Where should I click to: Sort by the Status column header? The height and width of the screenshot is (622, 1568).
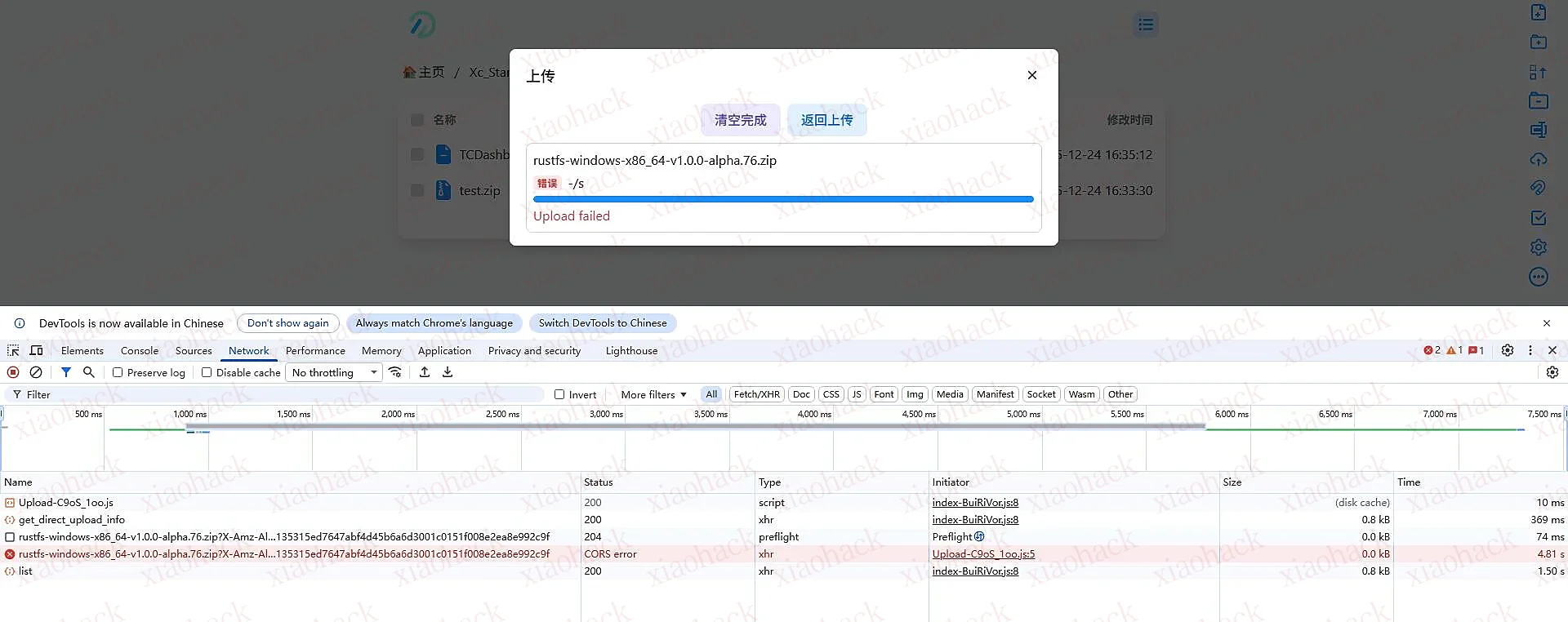click(x=667, y=482)
